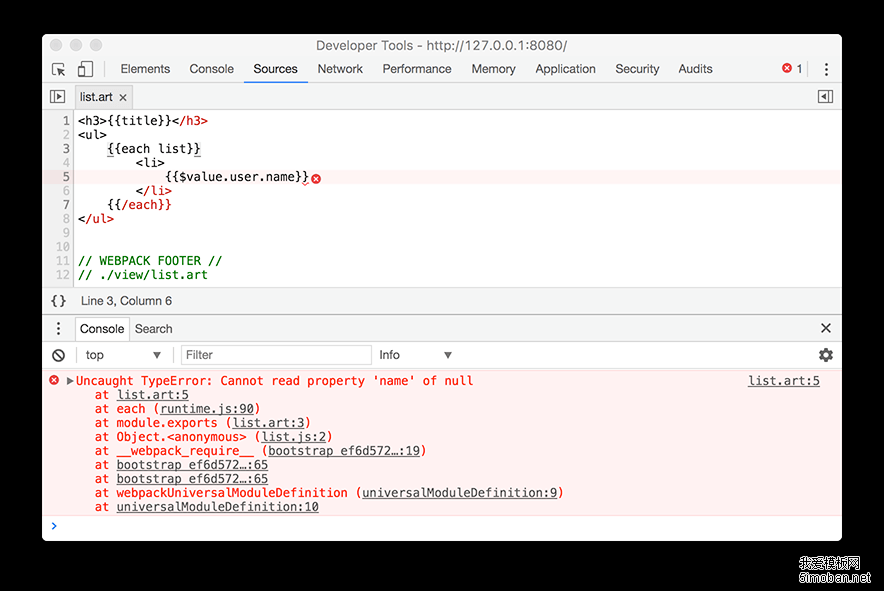Screen dimensions: 884x591
Task: Activate the inspect element picker icon
Action: (x=59, y=69)
